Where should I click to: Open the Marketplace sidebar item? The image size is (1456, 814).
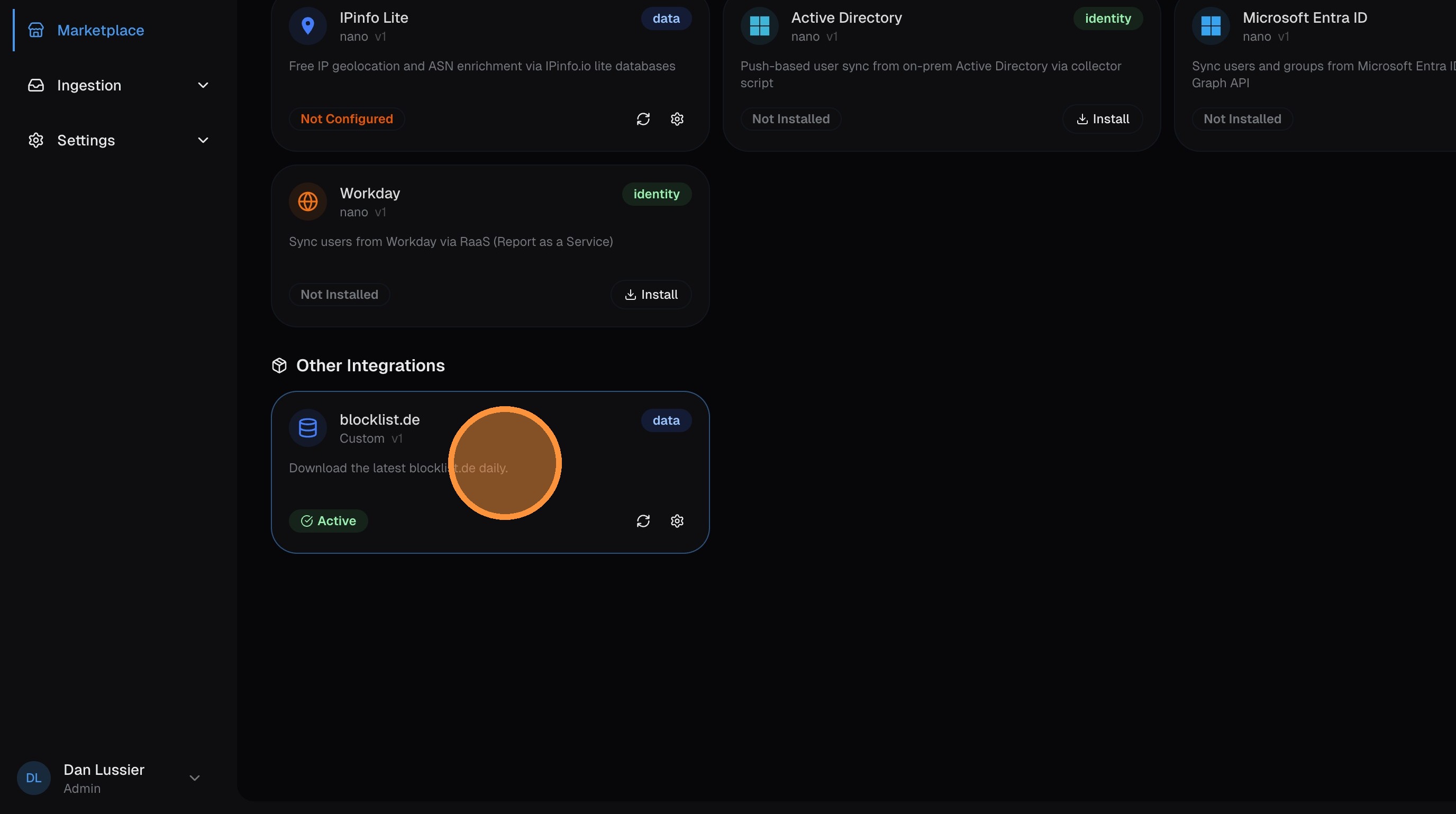(100, 30)
